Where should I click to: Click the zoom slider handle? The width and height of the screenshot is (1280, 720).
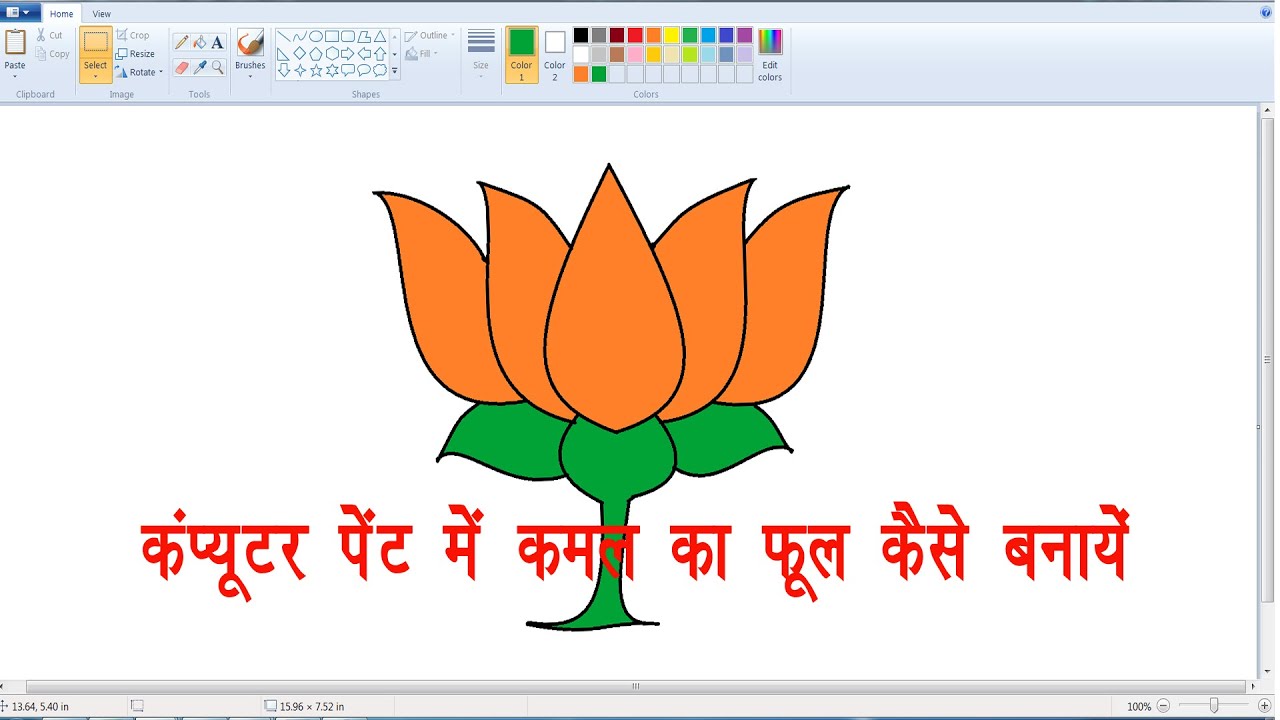pyautogui.click(x=1214, y=706)
